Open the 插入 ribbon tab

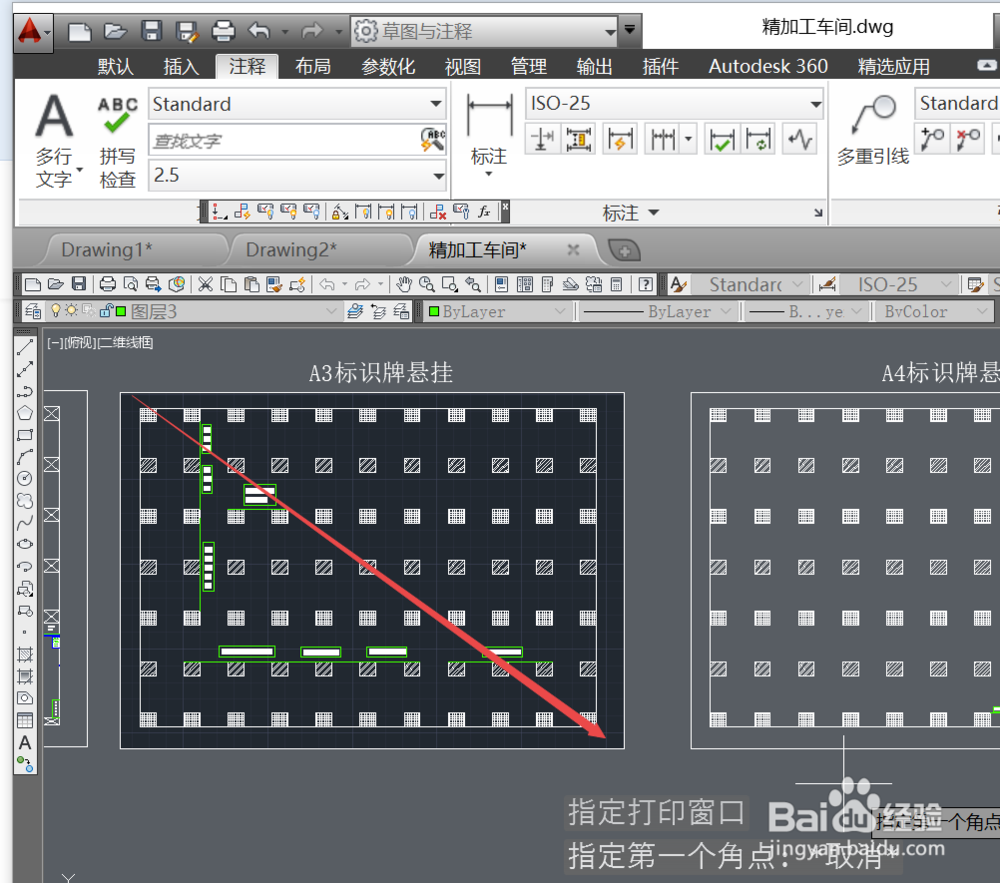pos(181,66)
